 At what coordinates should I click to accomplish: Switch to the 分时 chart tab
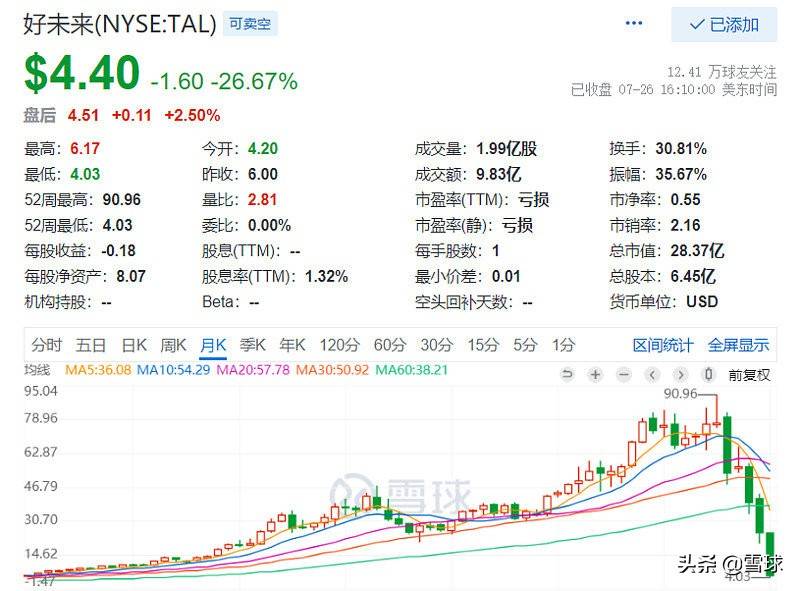(46, 345)
